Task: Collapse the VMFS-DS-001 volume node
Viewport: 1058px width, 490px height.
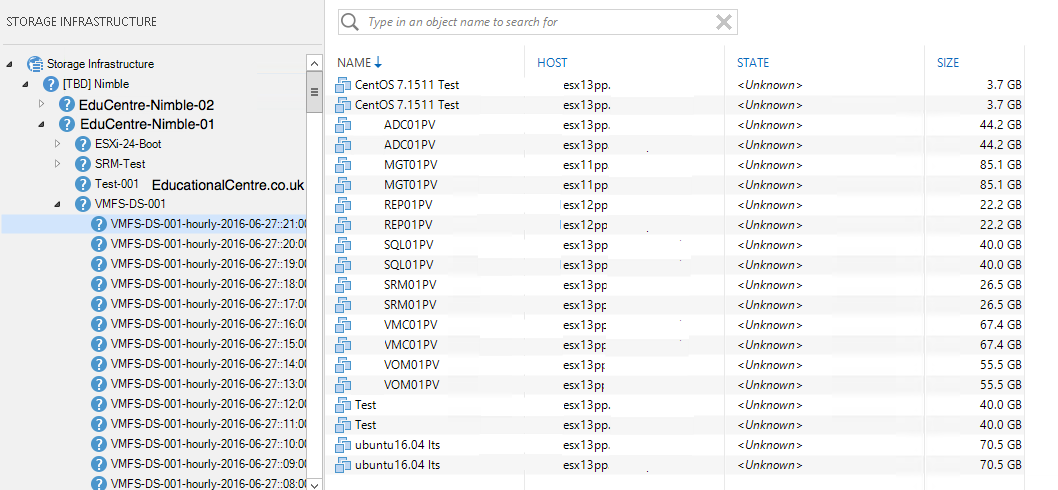Action: [x=57, y=204]
